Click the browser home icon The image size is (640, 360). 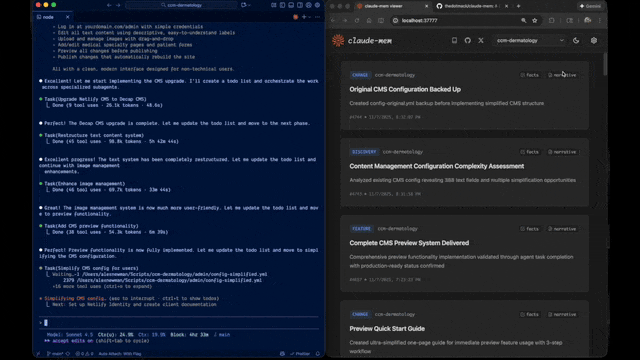[369, 20]
